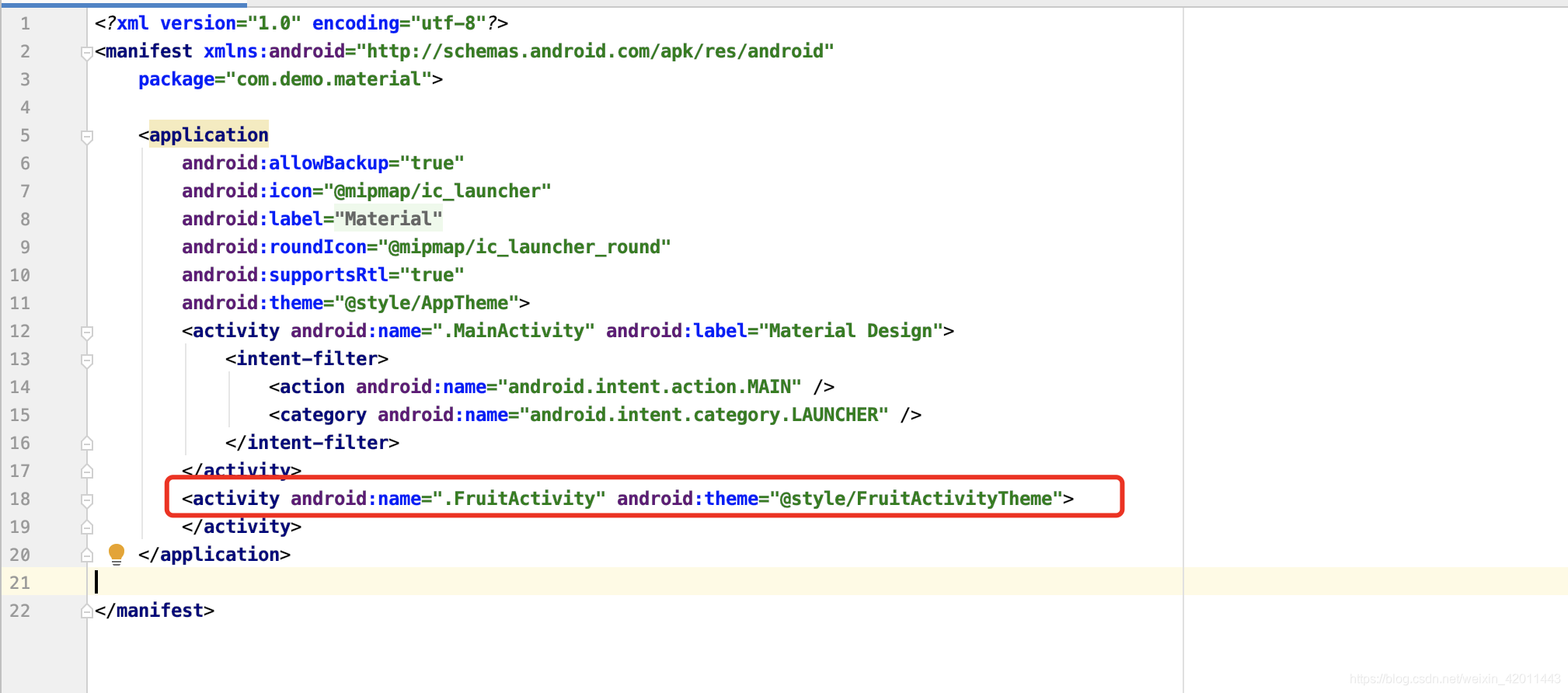Click the "@style/FruitActivityTheme" theme value
The image size is (1568, 693).
tap(916, 499)
